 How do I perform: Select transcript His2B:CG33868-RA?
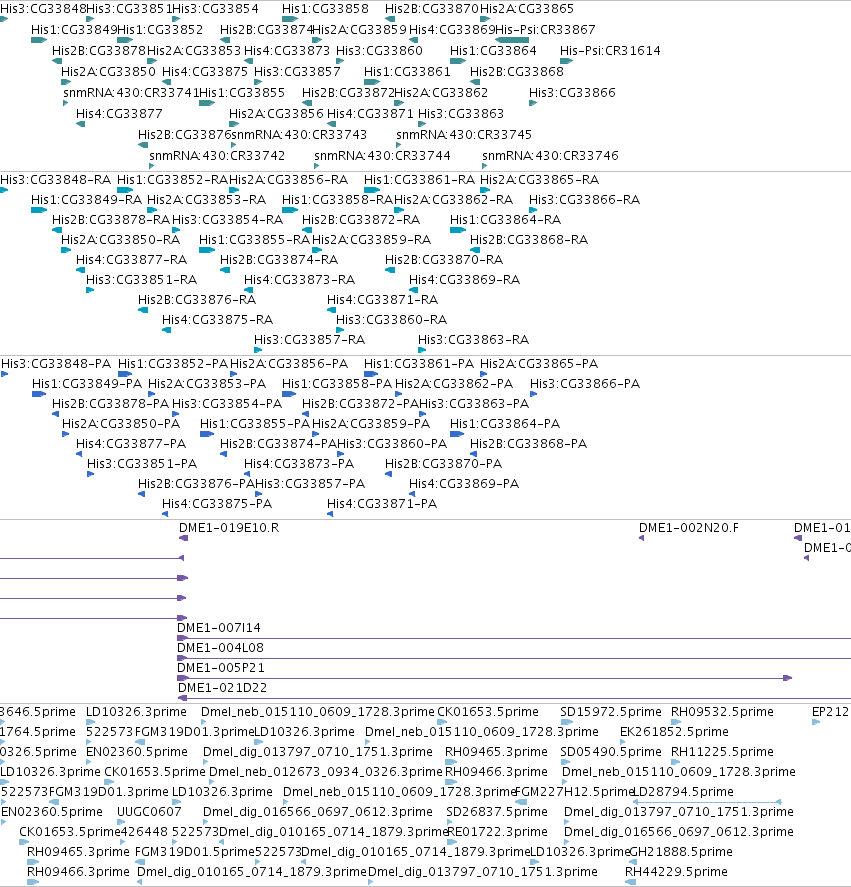529,239
